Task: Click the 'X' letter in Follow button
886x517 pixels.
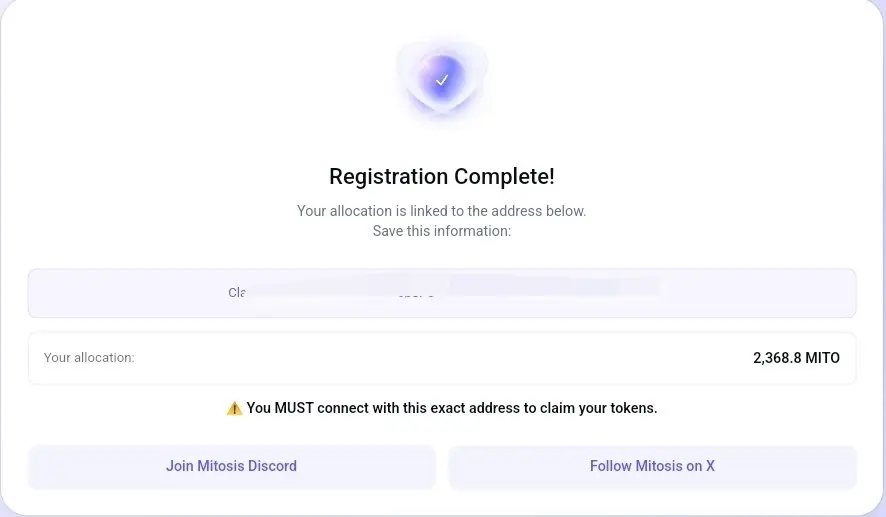Action: coord(710,466)
